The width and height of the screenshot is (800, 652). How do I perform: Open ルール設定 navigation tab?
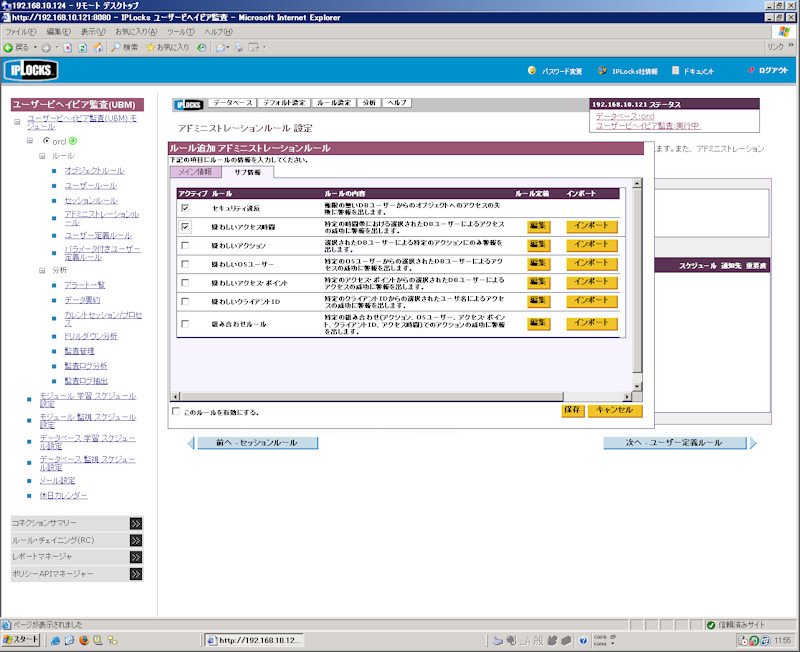334,103
